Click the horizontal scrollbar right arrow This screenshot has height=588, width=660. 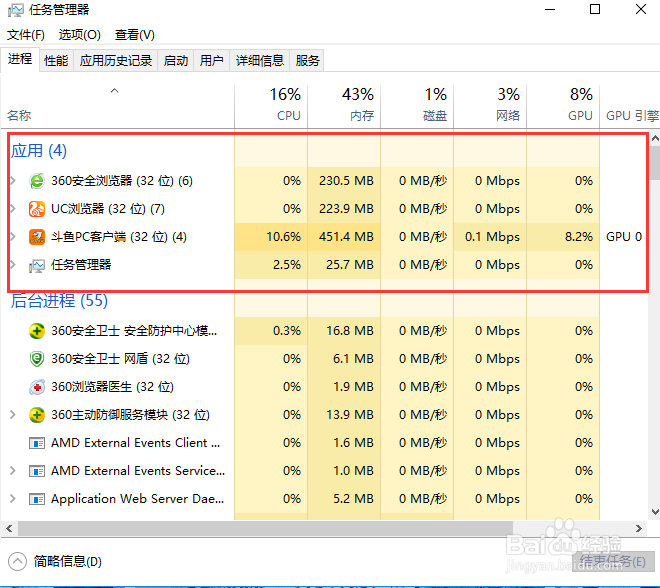[x=639, y=528]
